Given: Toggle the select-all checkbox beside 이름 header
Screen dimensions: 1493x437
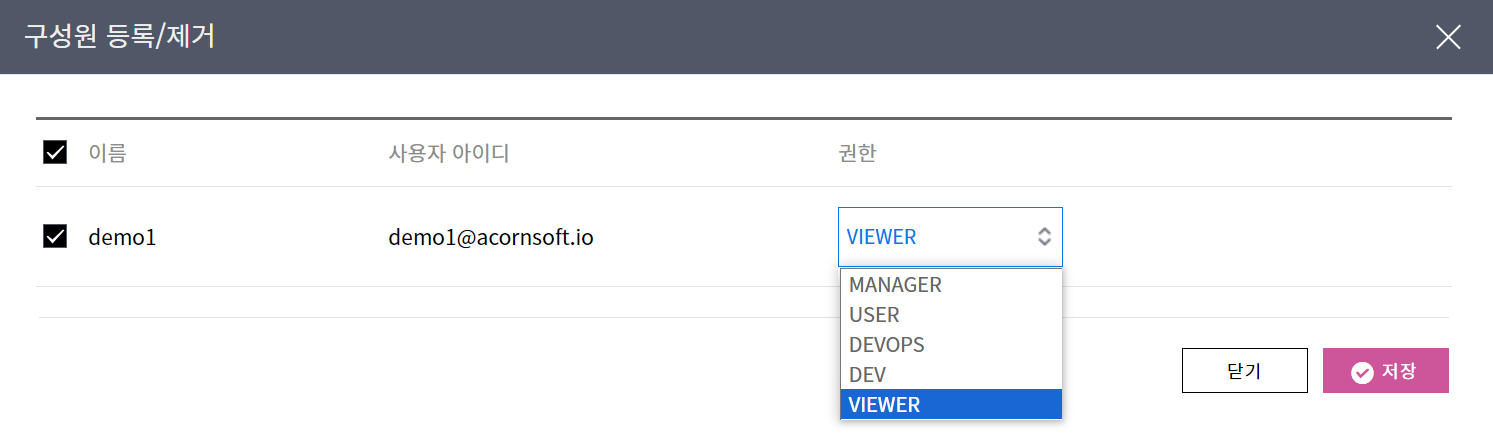Looking at the screenshot, I should pyautogui.click(x=55, y=153).
